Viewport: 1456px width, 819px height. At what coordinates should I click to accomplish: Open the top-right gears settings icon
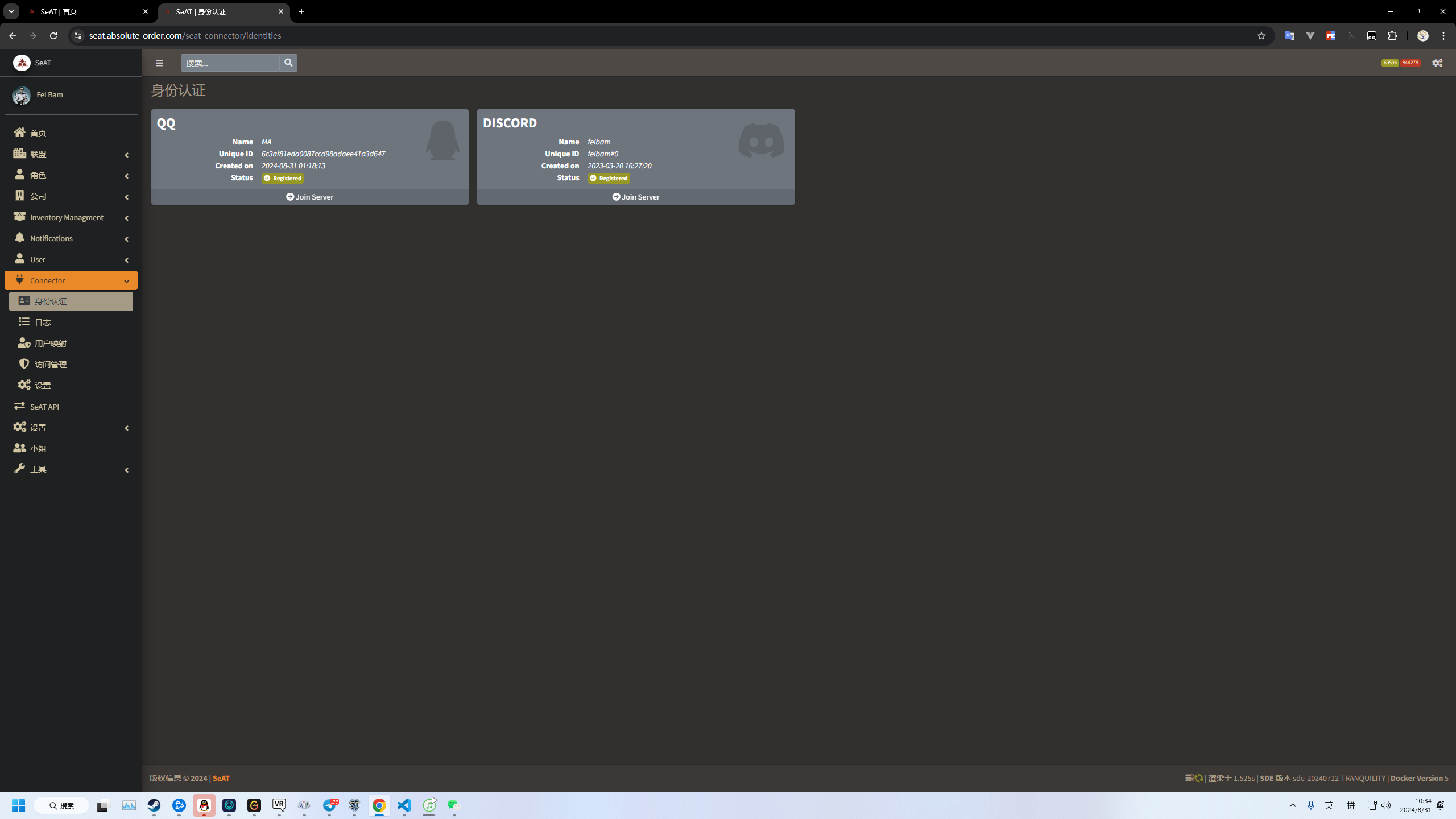(x=1437, y=63)
